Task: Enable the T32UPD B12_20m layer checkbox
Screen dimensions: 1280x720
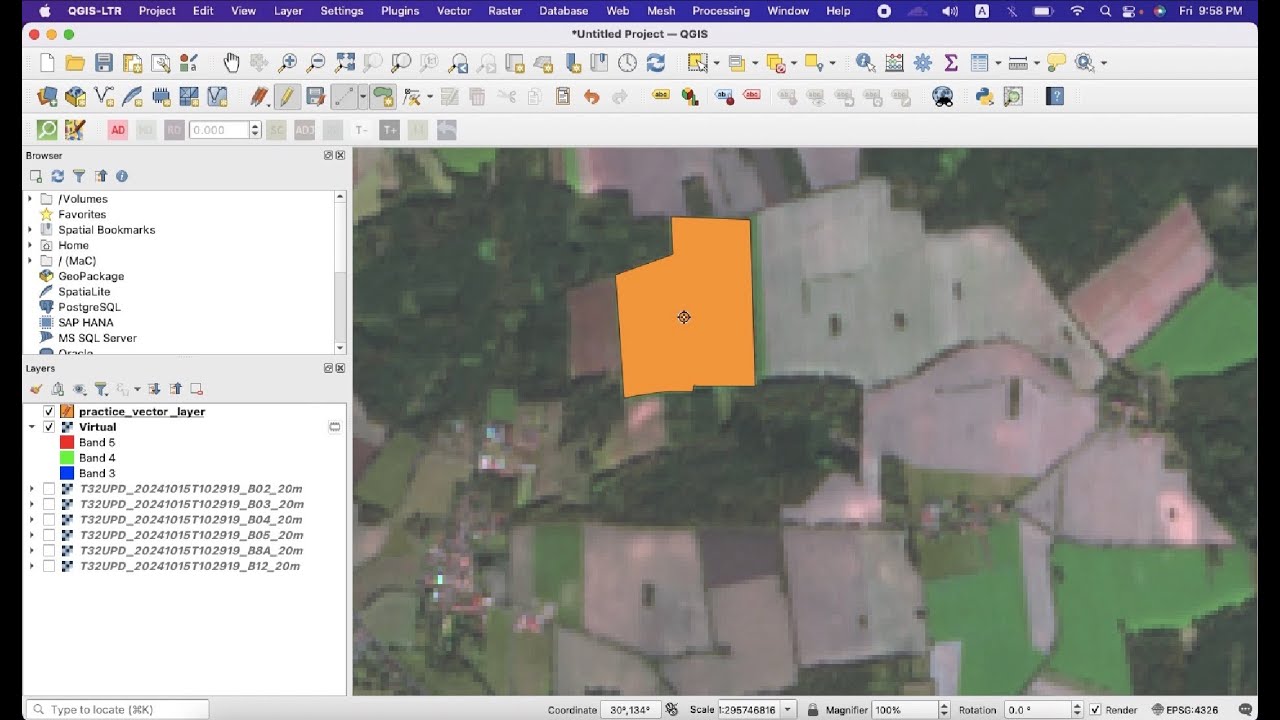Action: 49,566
